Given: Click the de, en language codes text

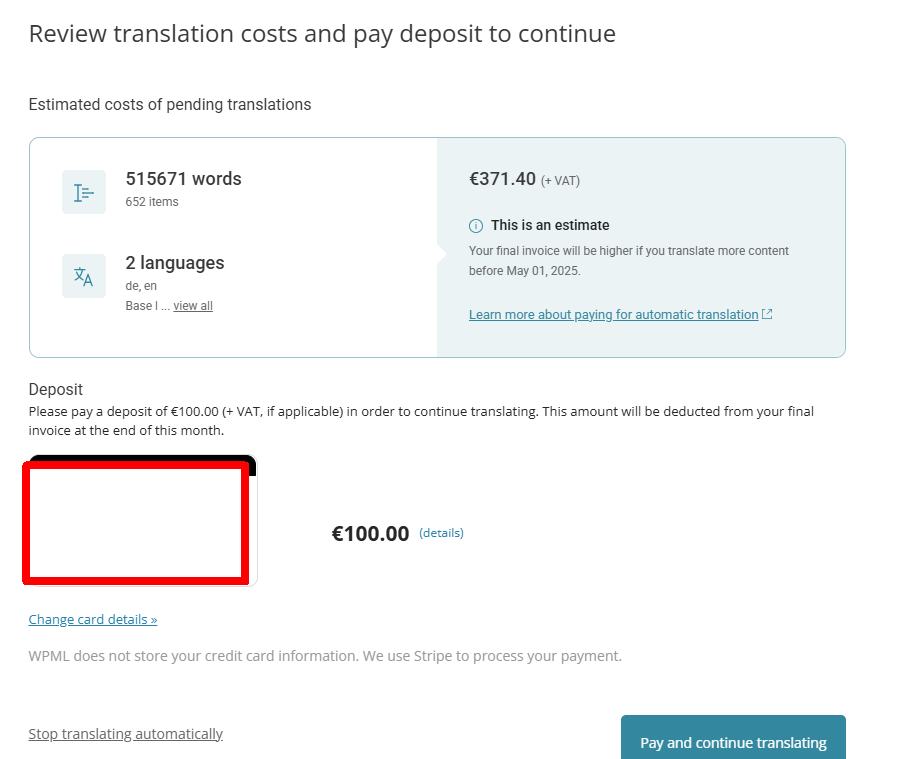Looking at the screenshot, I should [x=141, y=286].
